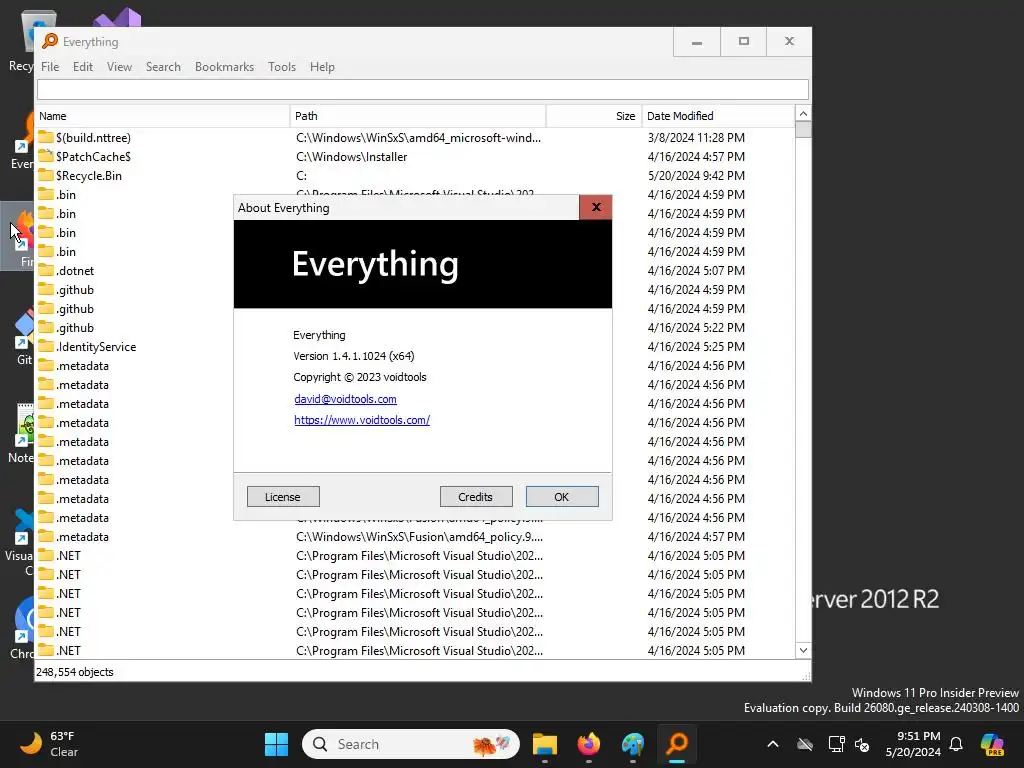This screenshot has height=768, width=1024.
Task: Open the Tools menu
Action: coord(281,67)
